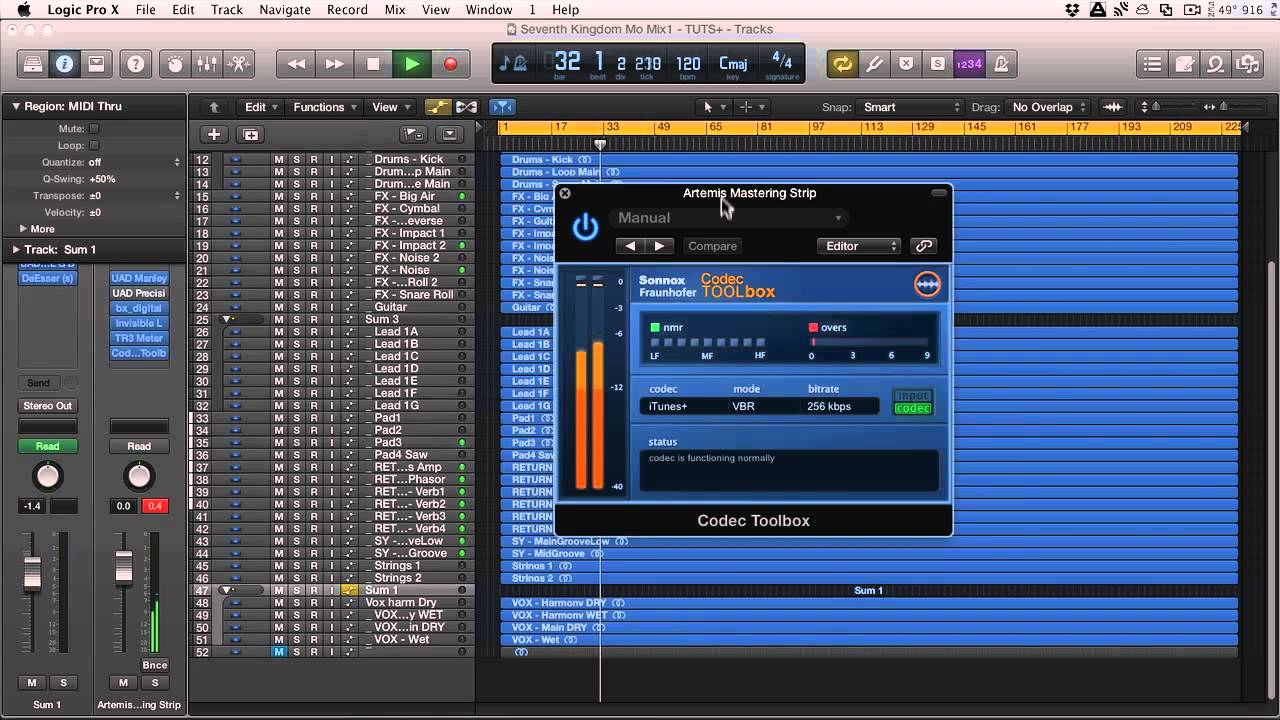Viewport: 1280px width, 720px height.
Task: Toggle the Cycle mode button
Action: (x=842, y=64)
